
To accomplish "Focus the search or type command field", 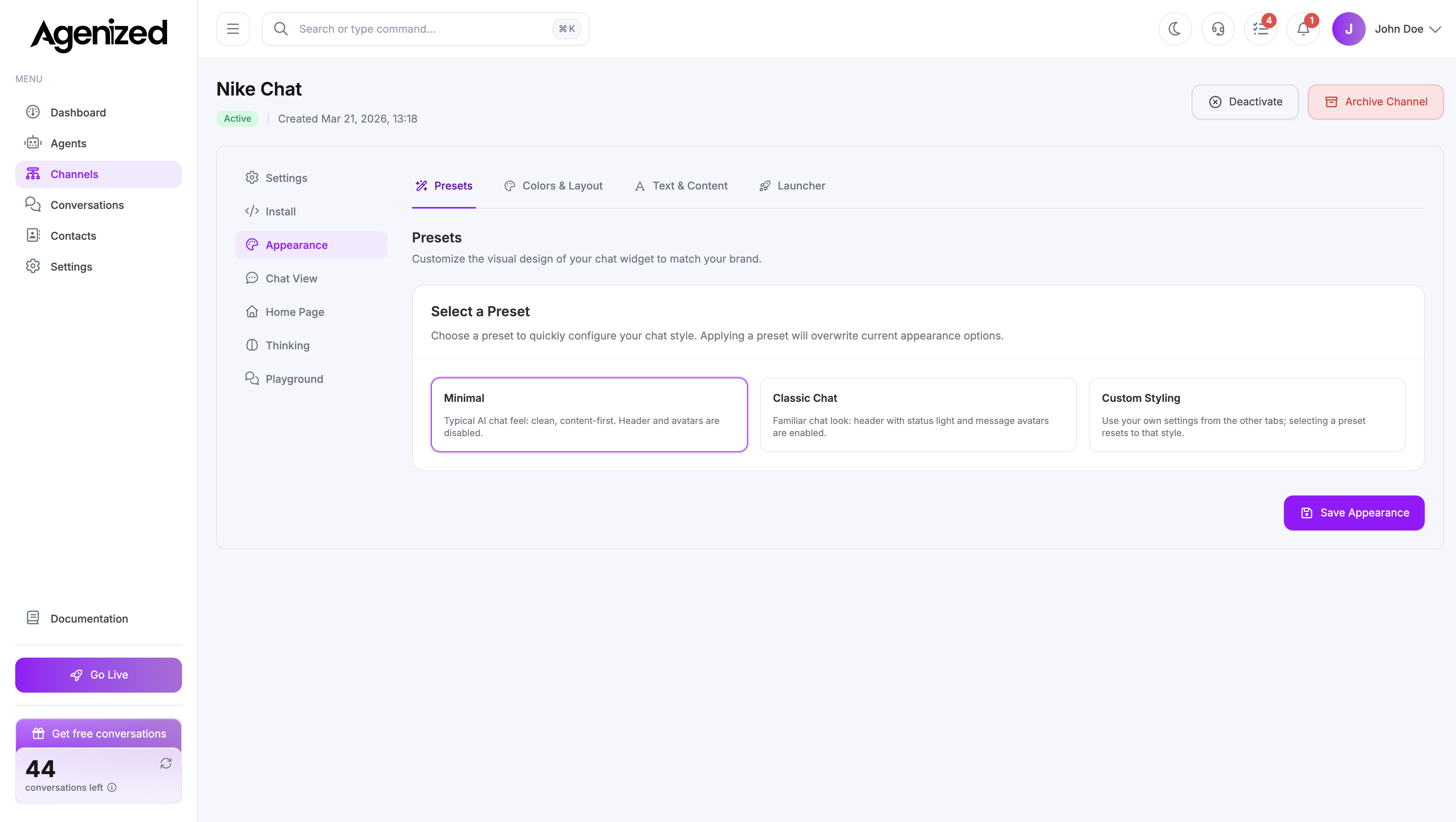I will tap(425, 29).
